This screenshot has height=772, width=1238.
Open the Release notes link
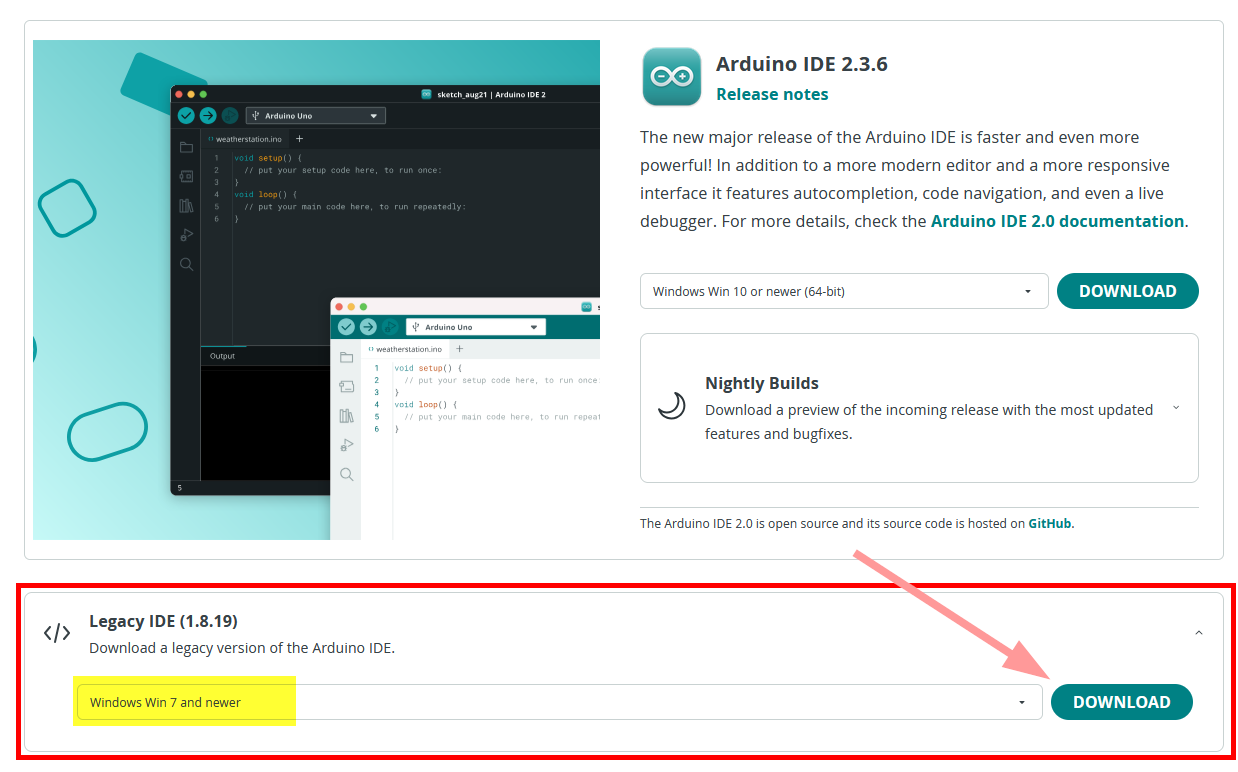(x=772, y=94)
